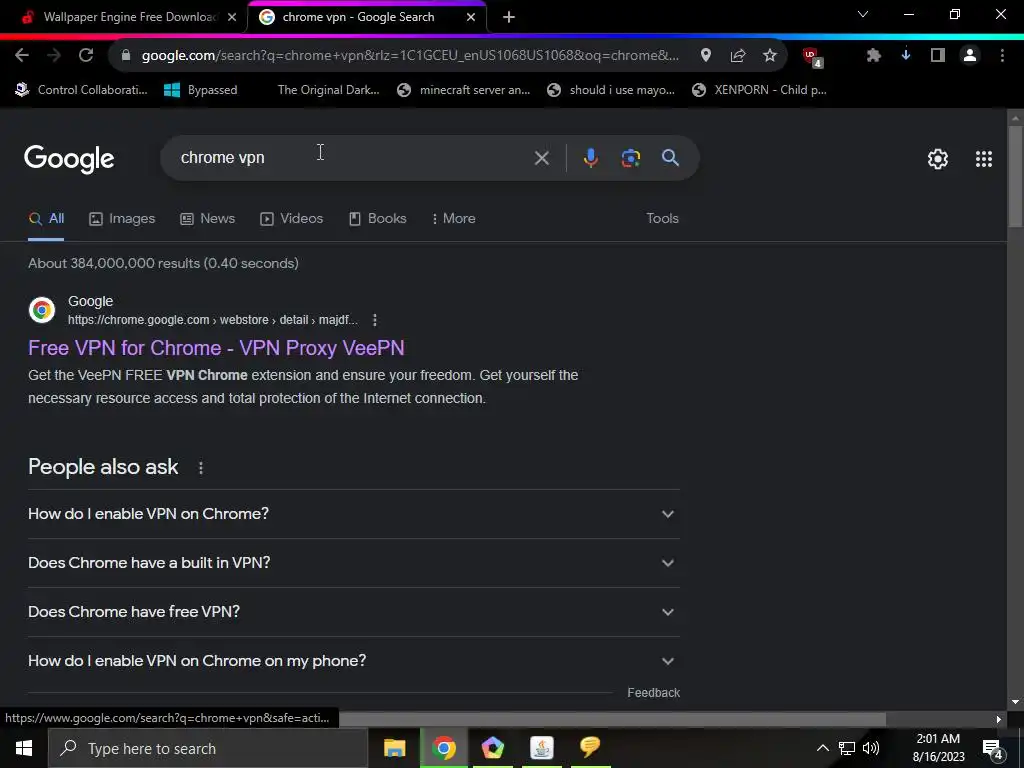The width and height of the screenshot is (1024, 768).
Task: Open File Explorer from the taskbar
Action: [394, 748]
